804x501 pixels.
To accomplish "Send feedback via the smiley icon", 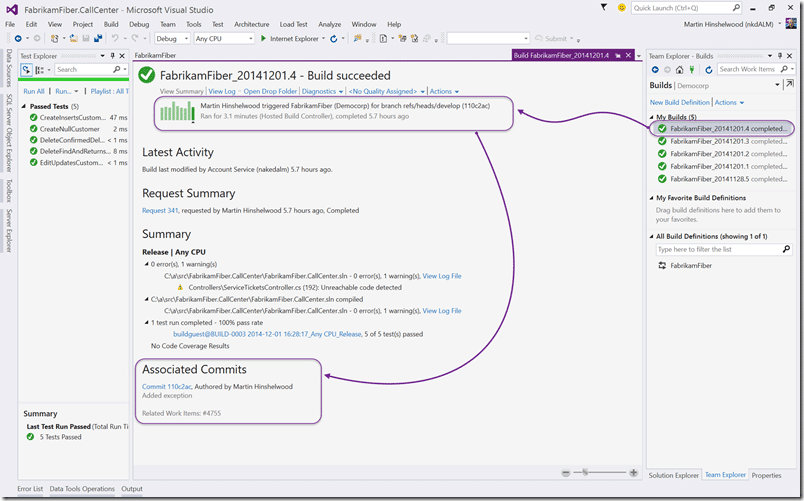I will point(621,8).
